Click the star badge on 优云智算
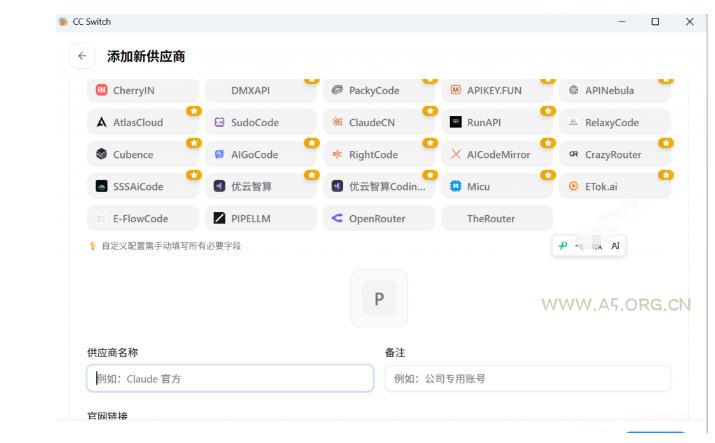 [x=312, y=175]
